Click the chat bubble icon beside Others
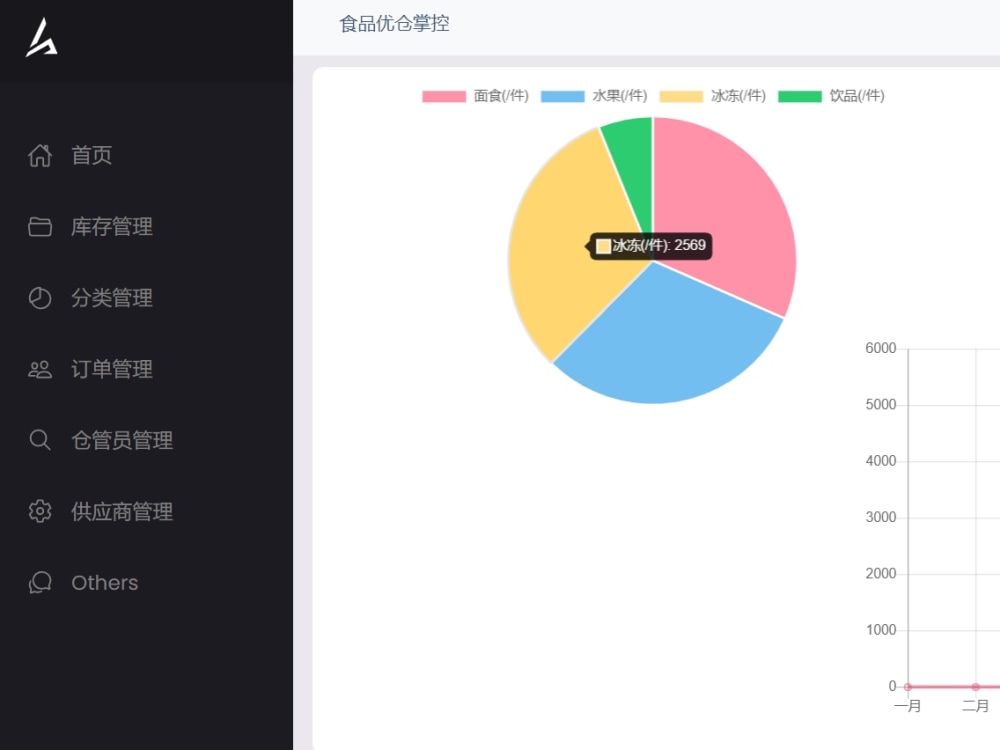 coord(40,582)
